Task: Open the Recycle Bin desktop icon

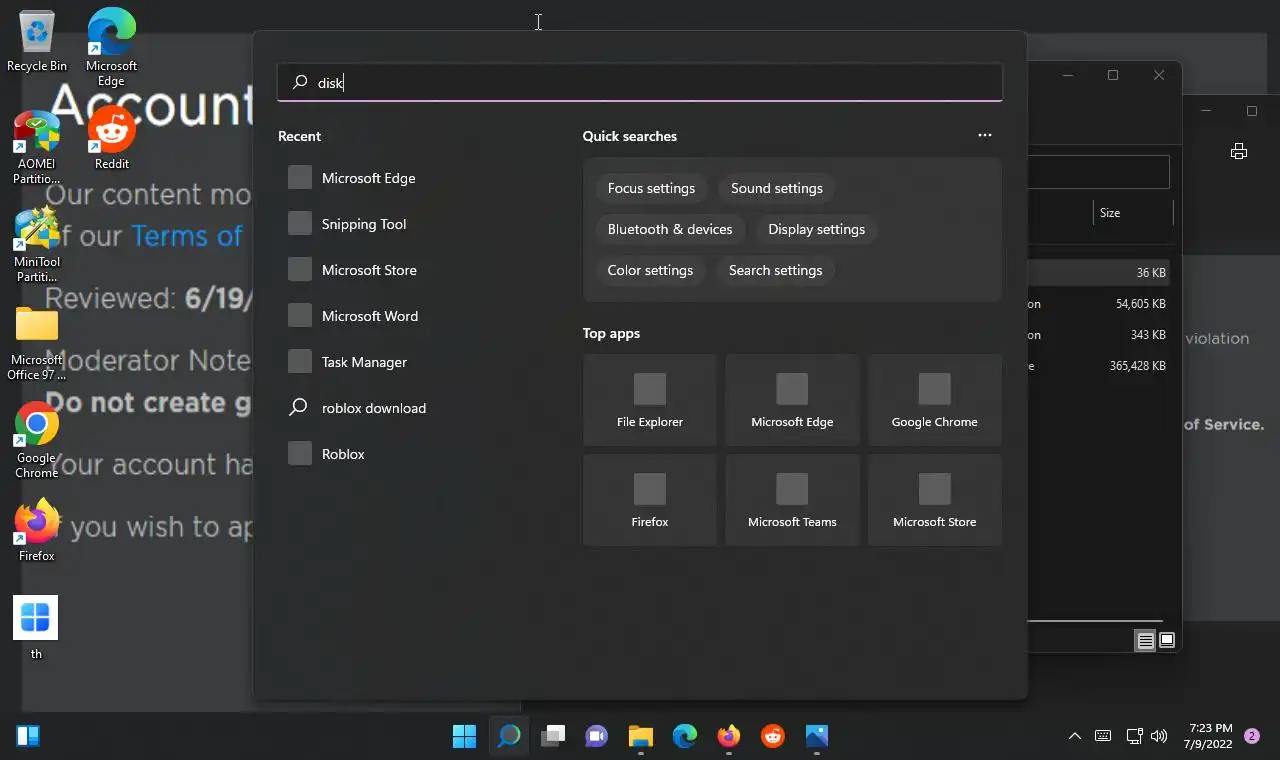Action: click(37, 42)
